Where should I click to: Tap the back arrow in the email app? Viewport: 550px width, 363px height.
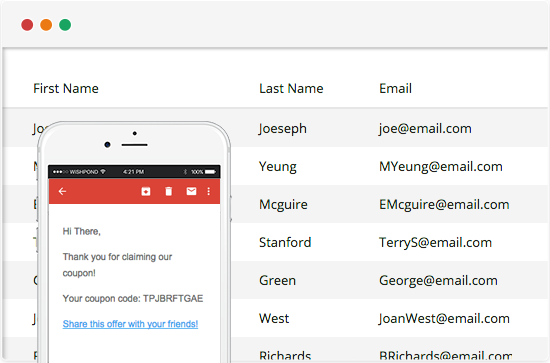coord(62,191)
